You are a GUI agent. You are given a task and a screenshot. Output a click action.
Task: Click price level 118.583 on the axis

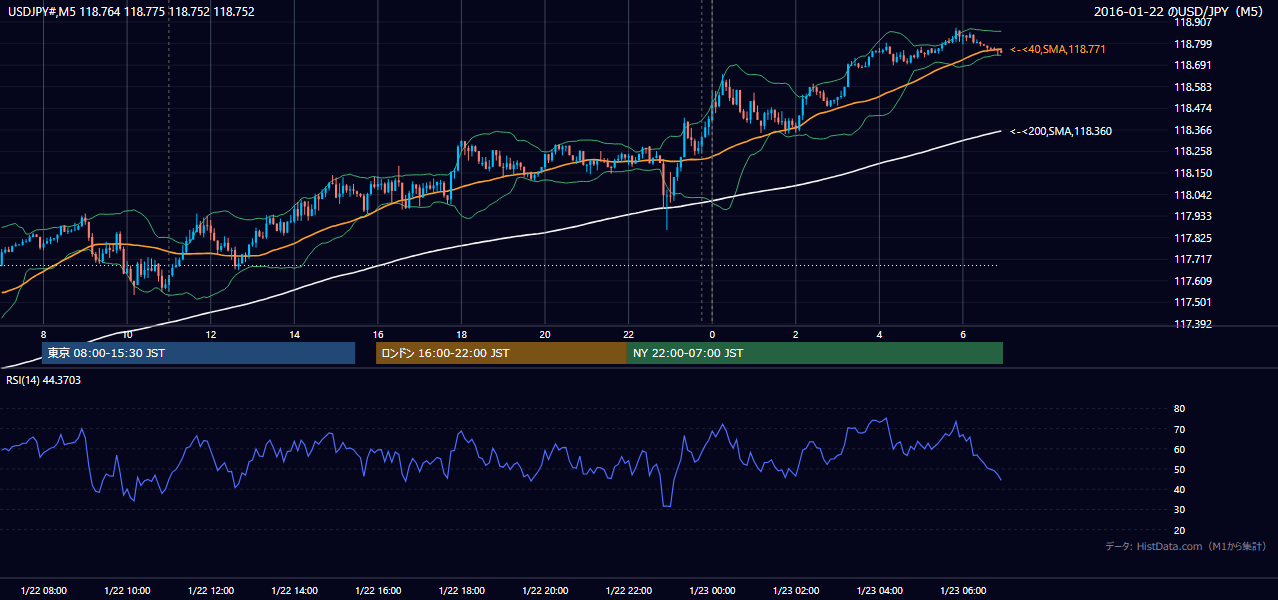click(1192, 87)
